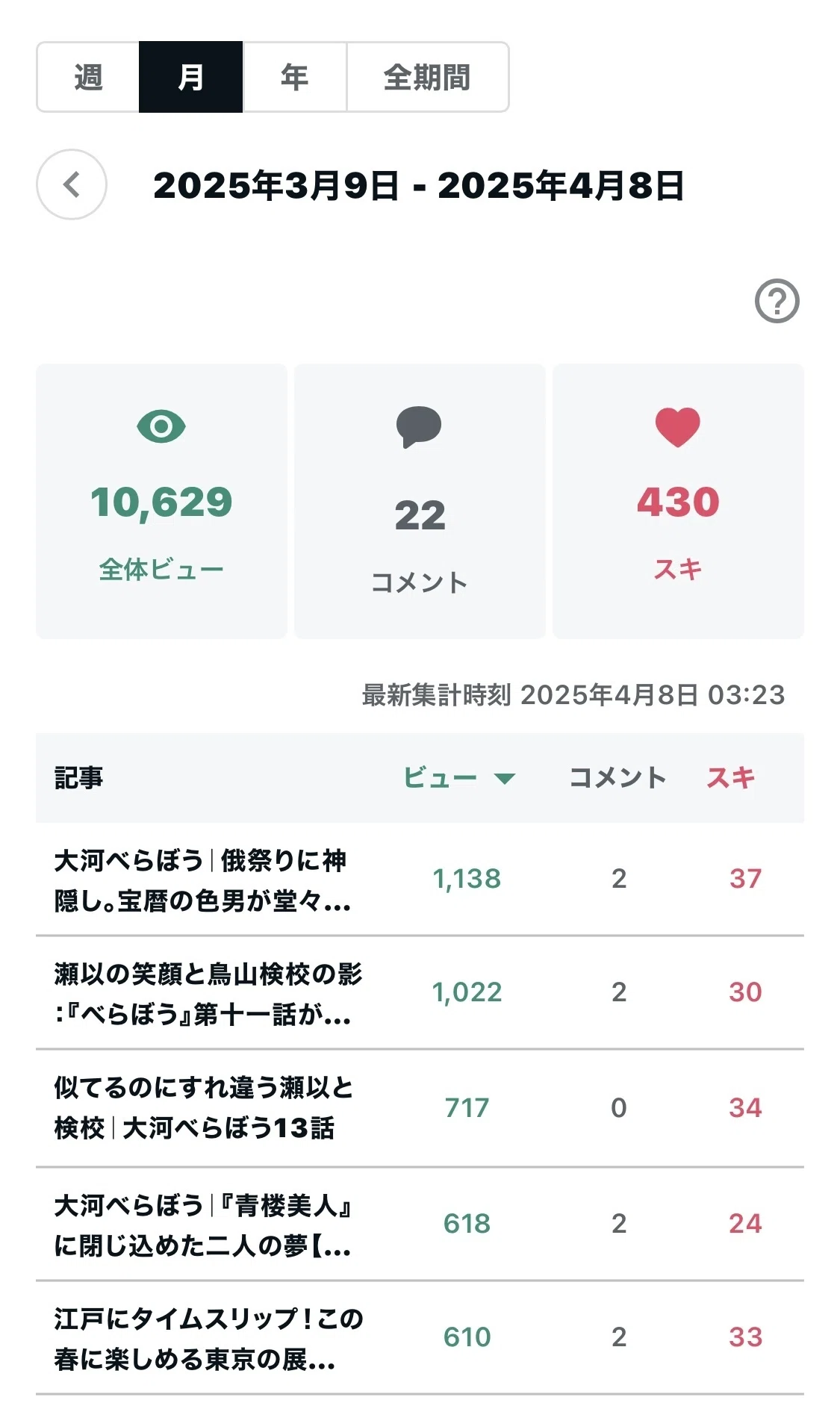The width and height of the screenshot is (840, 1403).
Task: Switch to the 週 tab
Action: (88, 77)
